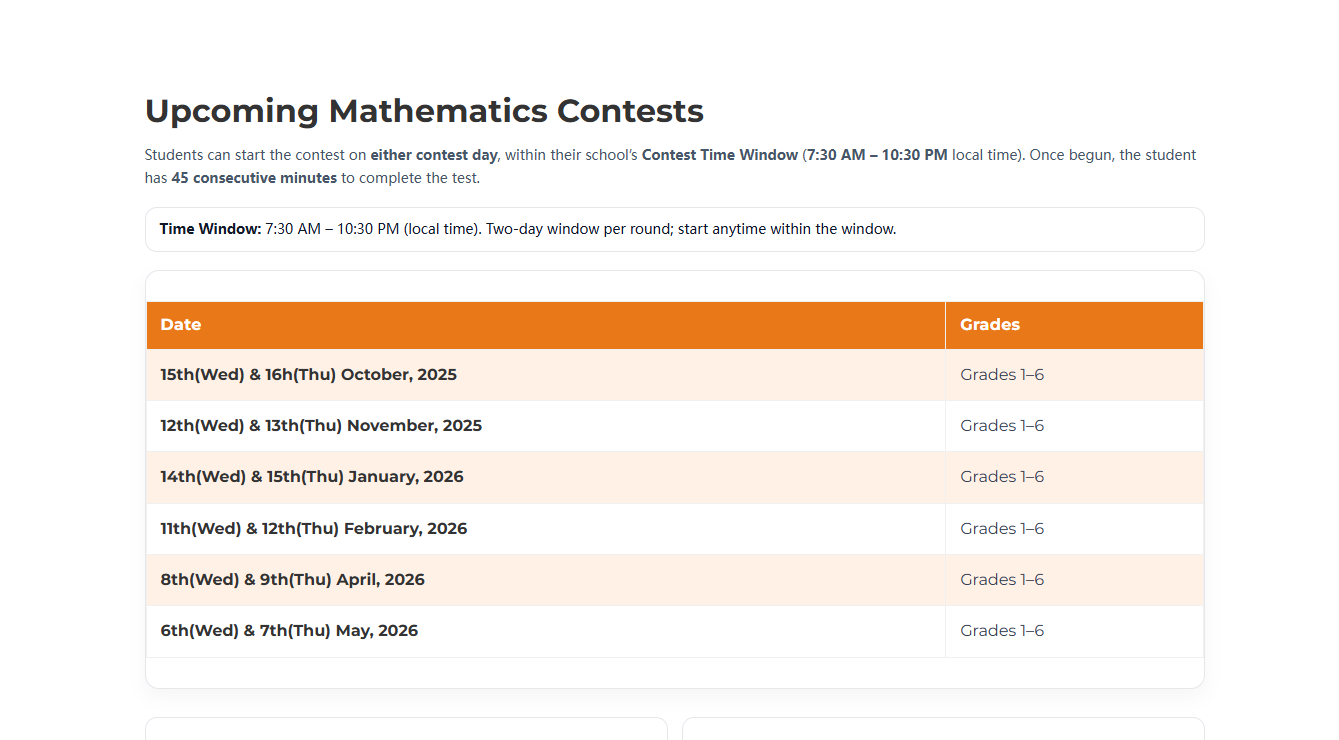The image size is (1339, 740).
Task: Click the Grades 1–6 cell for April 2026
Action: click(1002, 580)
